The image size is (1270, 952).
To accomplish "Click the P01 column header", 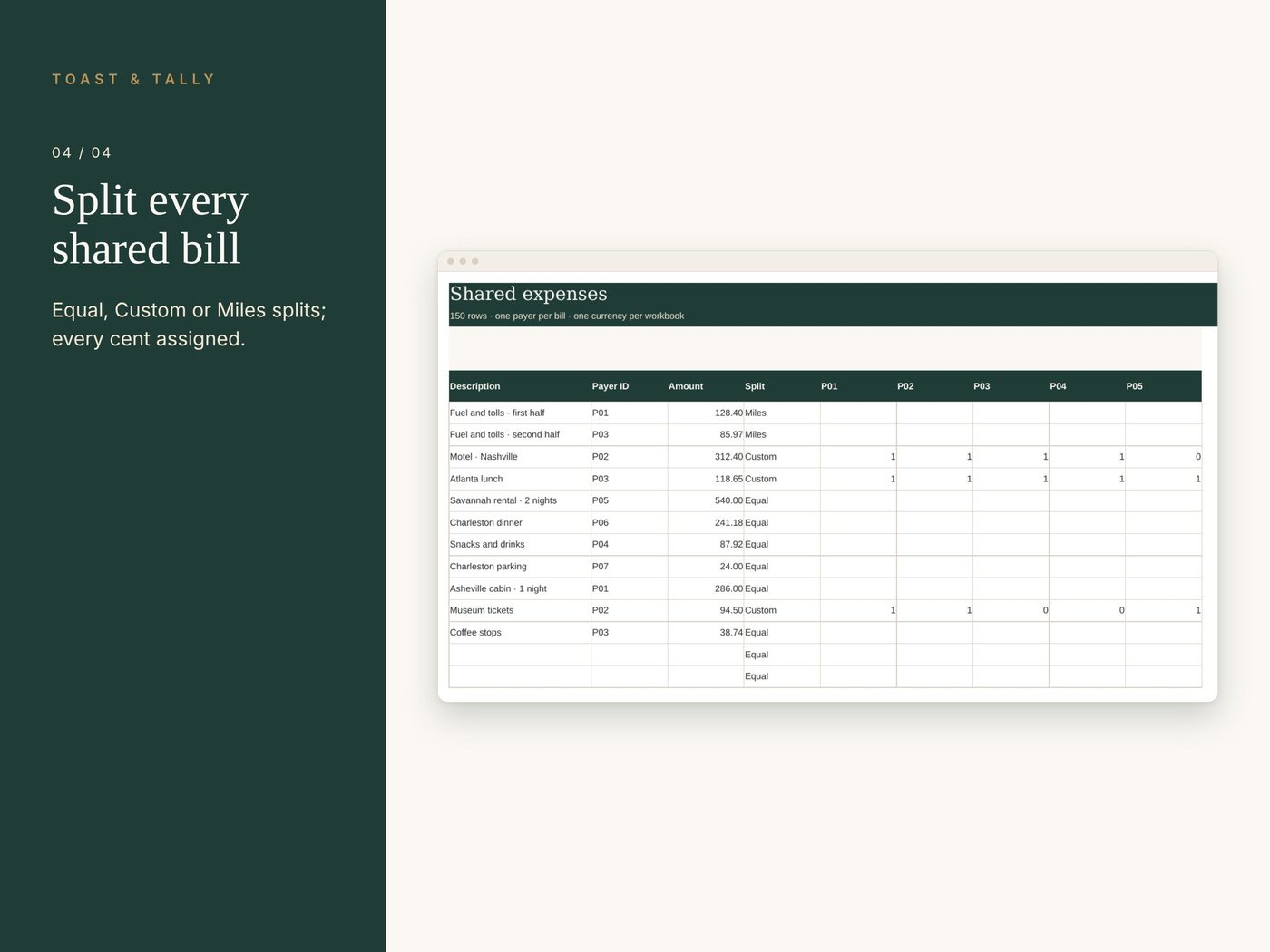I will [858, 386].
